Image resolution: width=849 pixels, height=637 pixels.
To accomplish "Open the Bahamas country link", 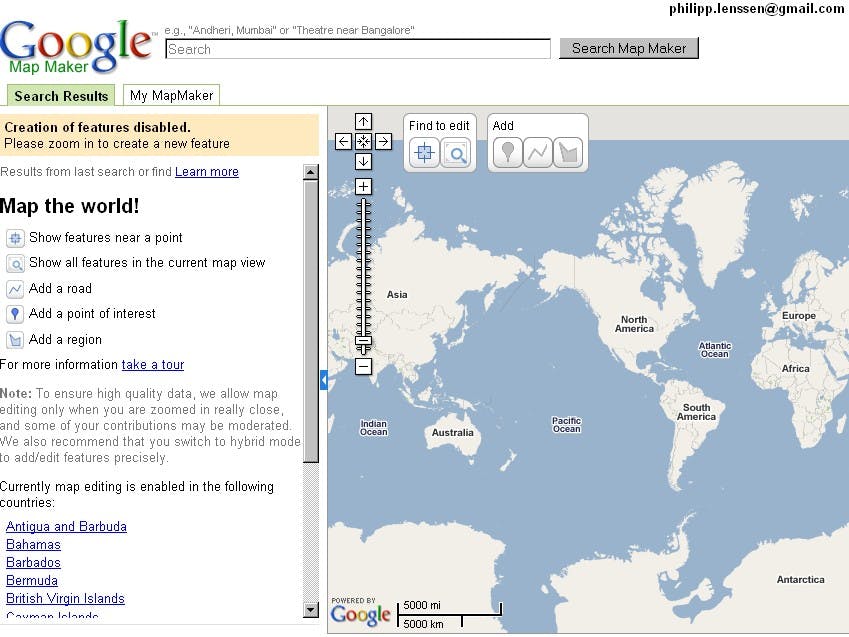I will pos(33,544).
